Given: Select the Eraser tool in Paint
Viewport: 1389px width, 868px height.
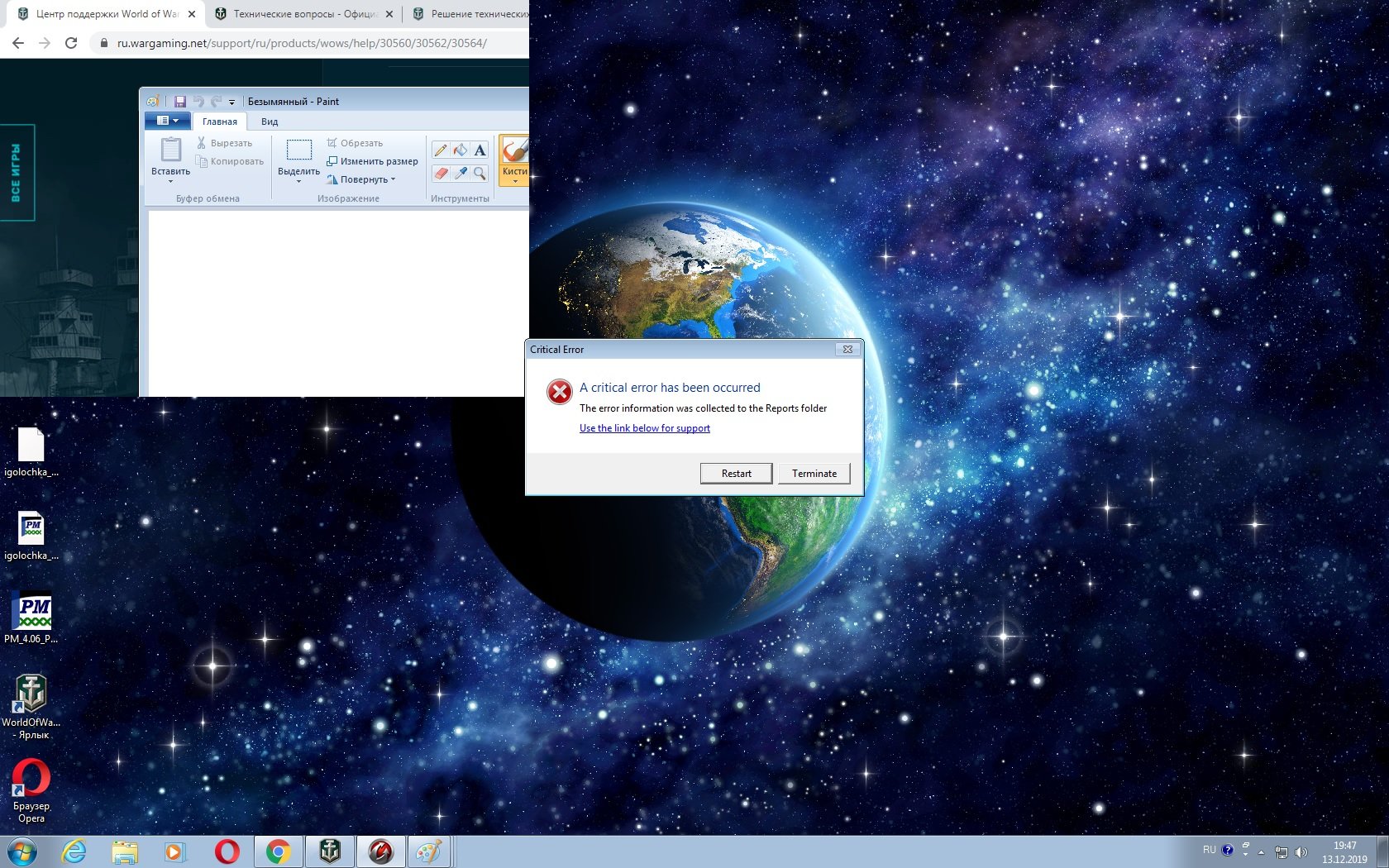Looking at the screenshot, I should [441, 173].
